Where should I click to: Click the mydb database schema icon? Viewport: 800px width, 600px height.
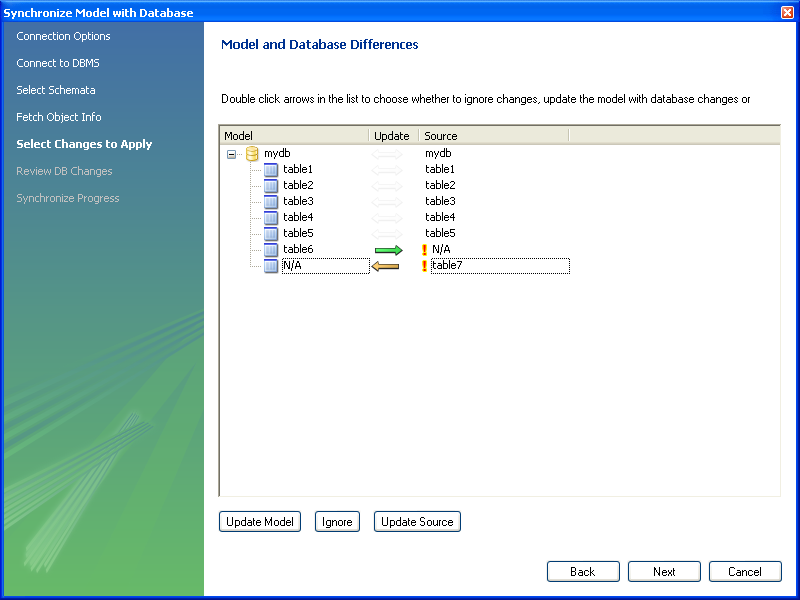click(252, 153)
